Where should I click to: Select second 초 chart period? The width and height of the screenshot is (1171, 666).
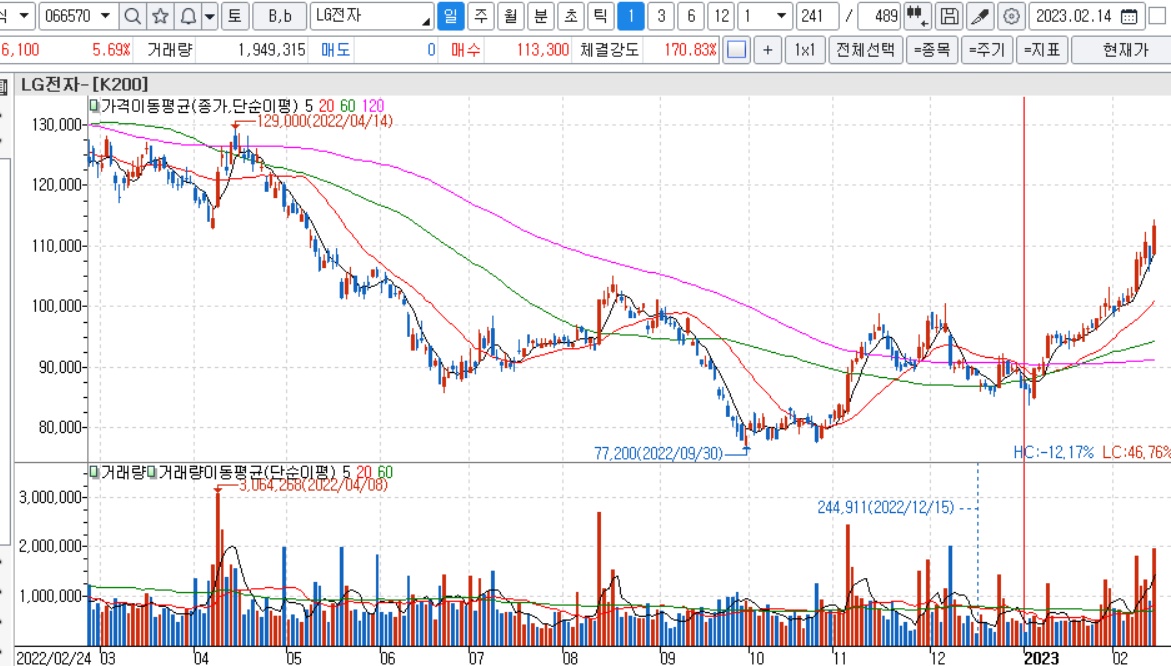pyautogui.click(x=571, y=16)
